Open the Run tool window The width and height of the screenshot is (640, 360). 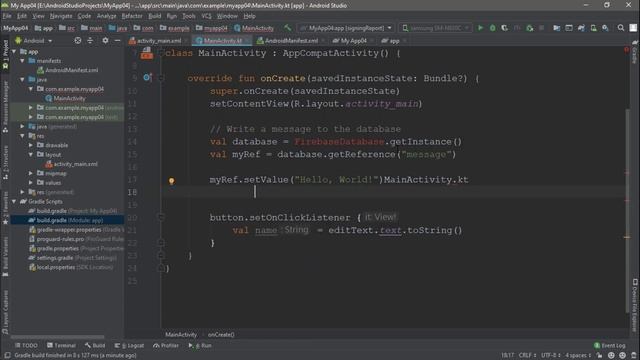click(200, 345)
